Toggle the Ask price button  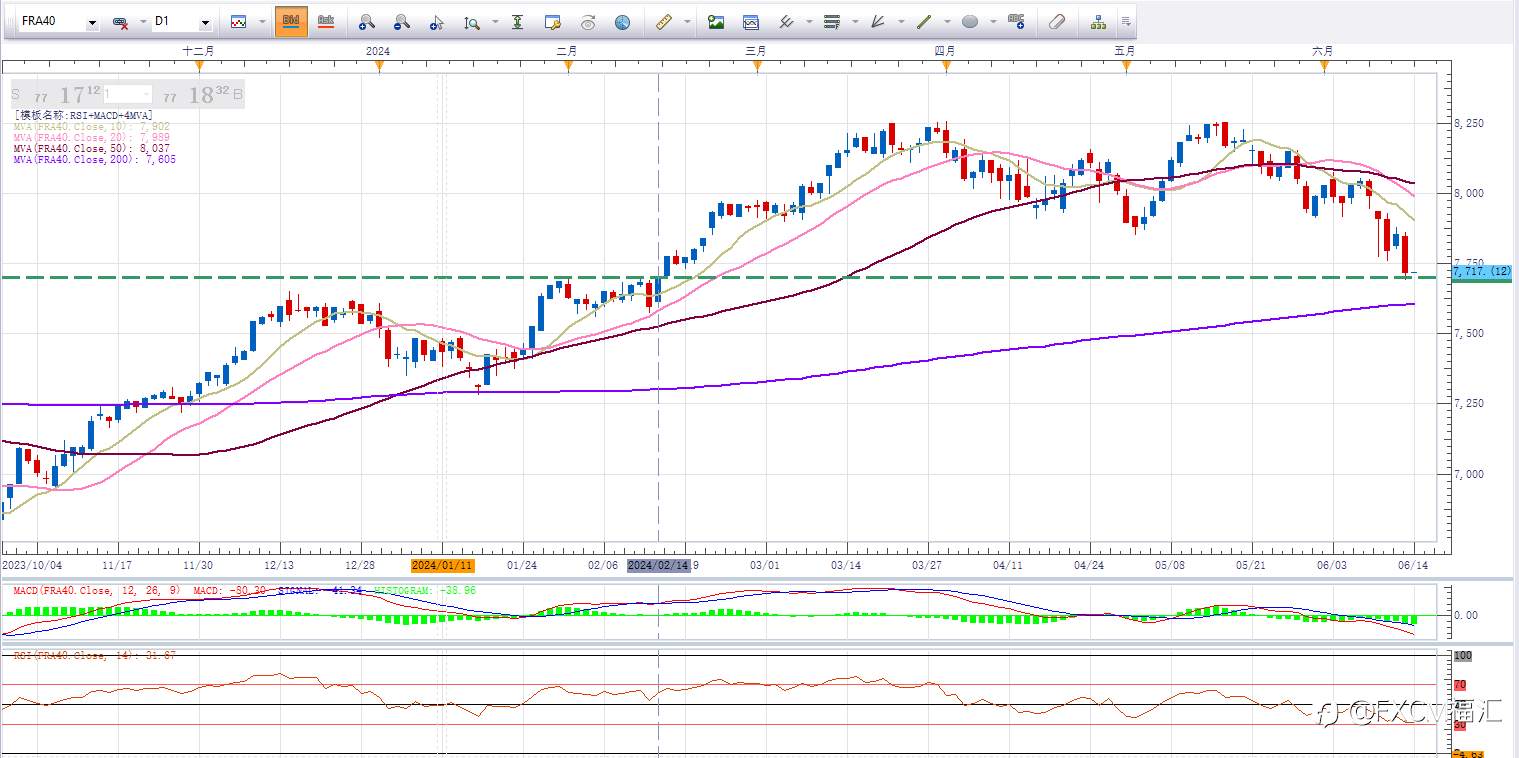tap(325, 21)
